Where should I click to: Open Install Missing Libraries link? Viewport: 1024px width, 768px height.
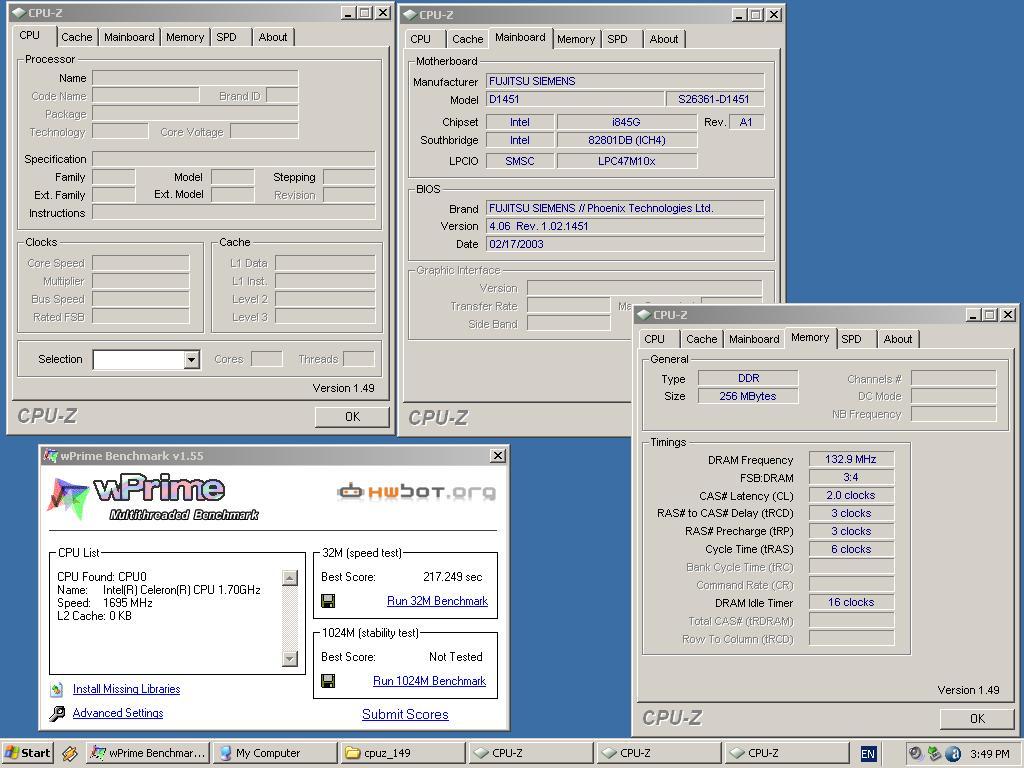(127, 689)
